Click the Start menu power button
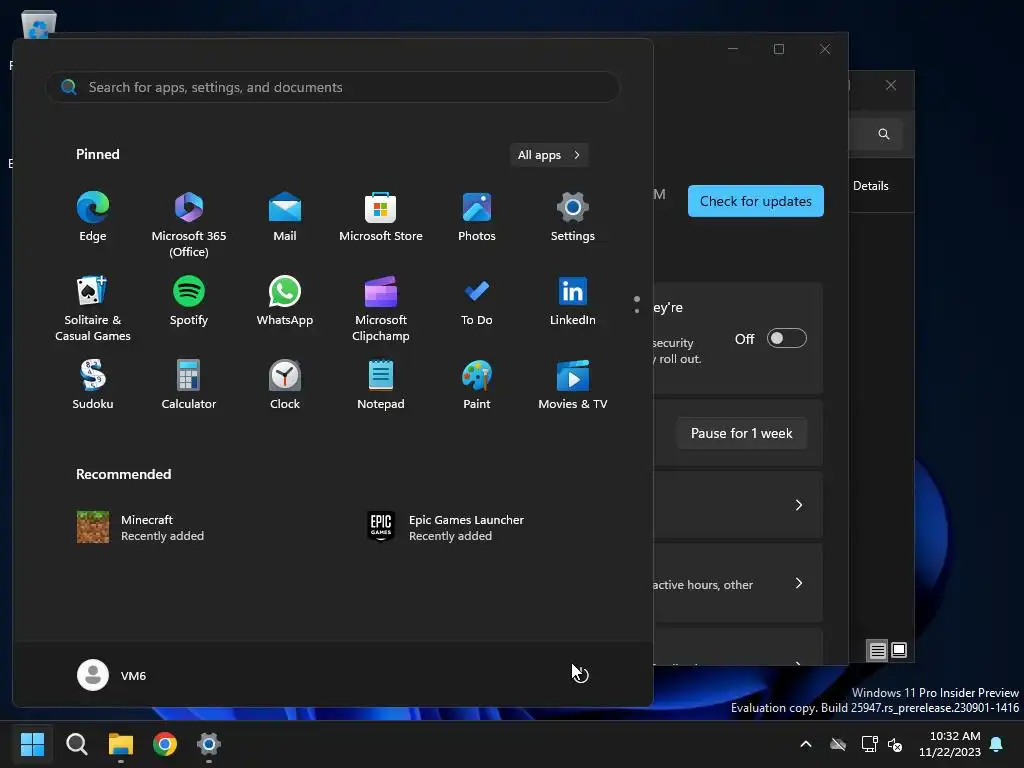This screenshot has width=1024, height=768. [x=580, y=675]
